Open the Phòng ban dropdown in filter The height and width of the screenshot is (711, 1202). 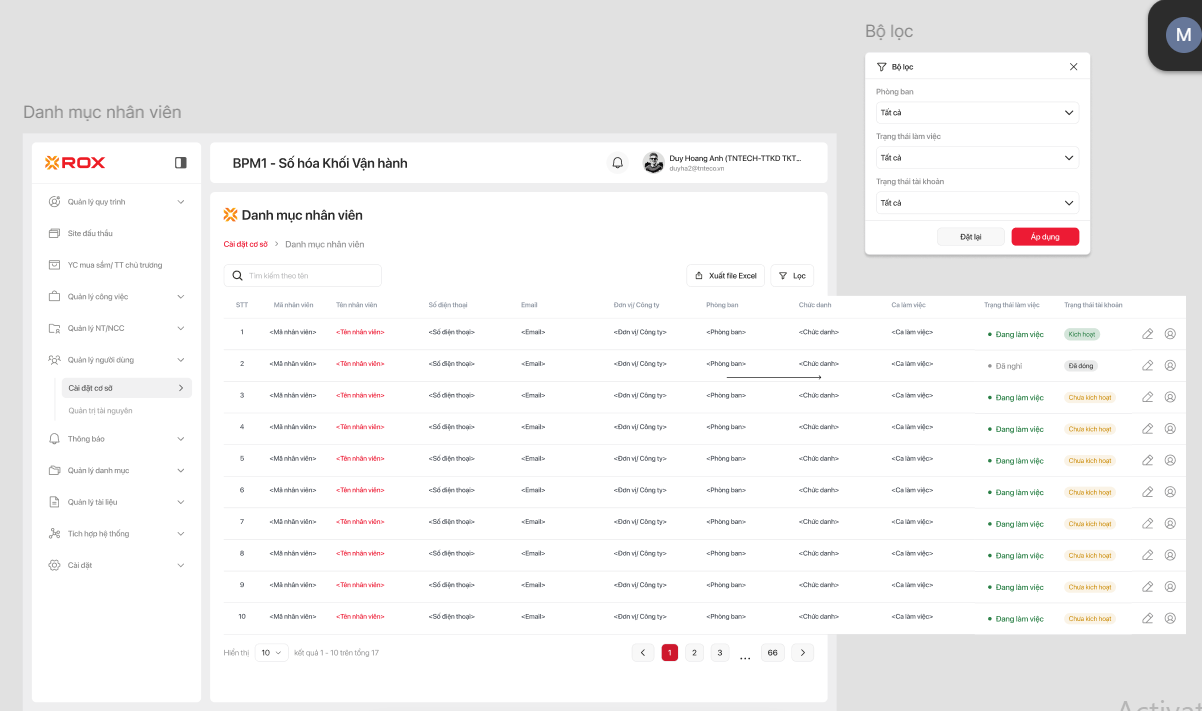(977, 113)
